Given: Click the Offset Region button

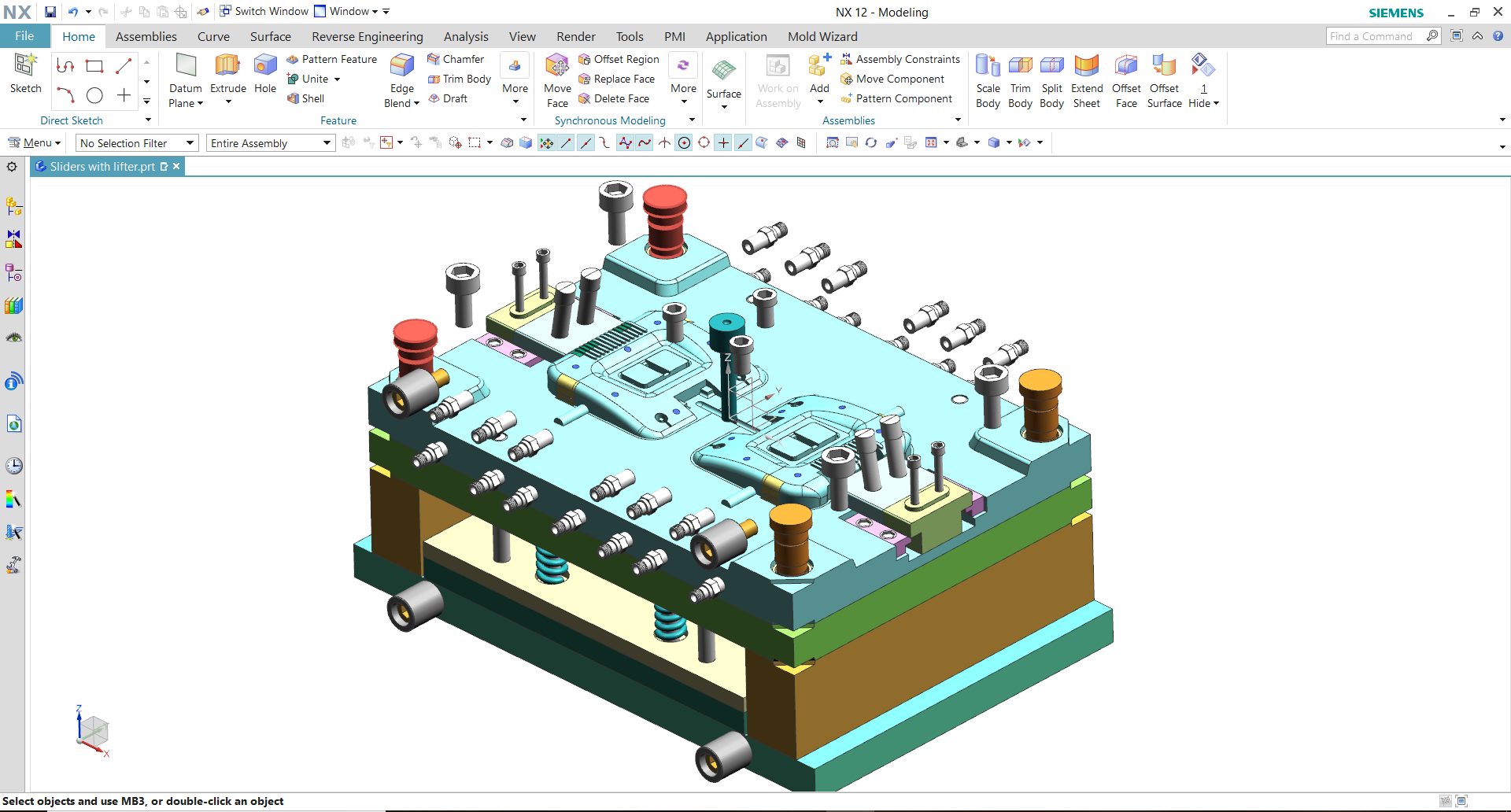Looking at the screenshot, I should click(x=619, y=59).
